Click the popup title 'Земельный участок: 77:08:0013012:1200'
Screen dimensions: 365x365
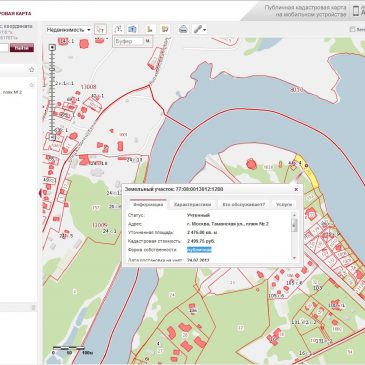coord(174,189)
